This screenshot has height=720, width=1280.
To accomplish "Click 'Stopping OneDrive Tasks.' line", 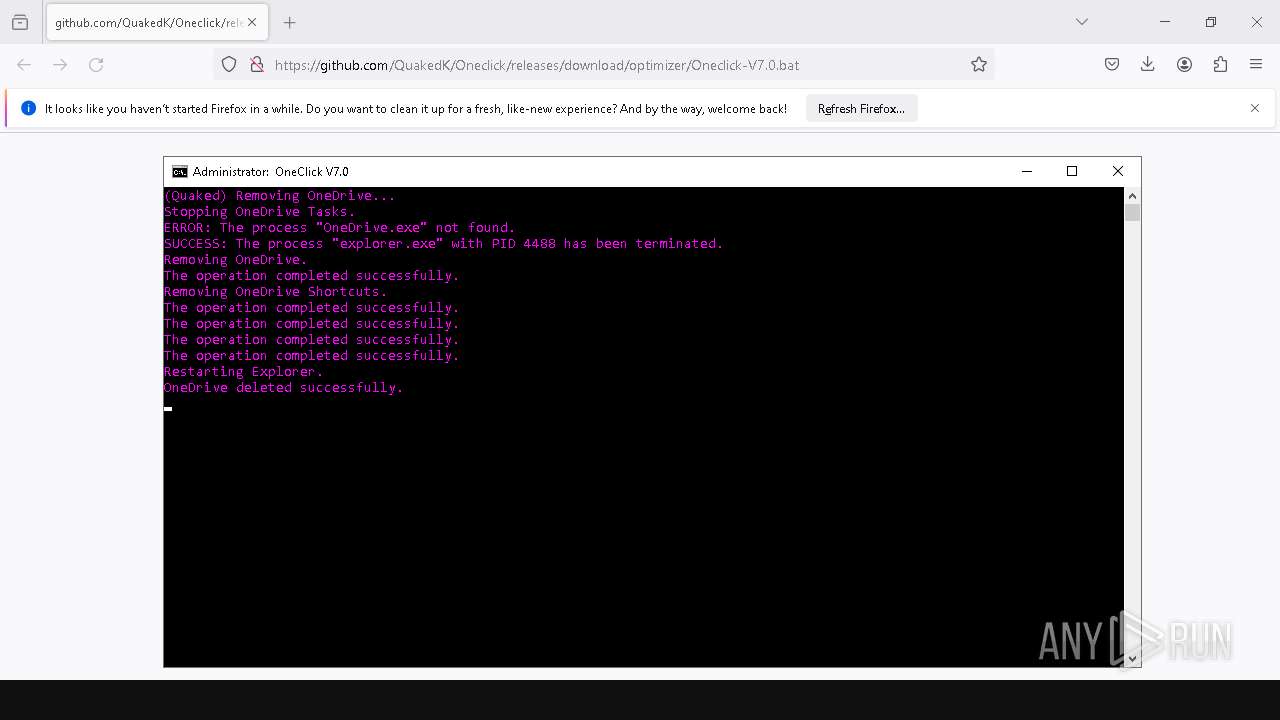I will tap(260, 212).
